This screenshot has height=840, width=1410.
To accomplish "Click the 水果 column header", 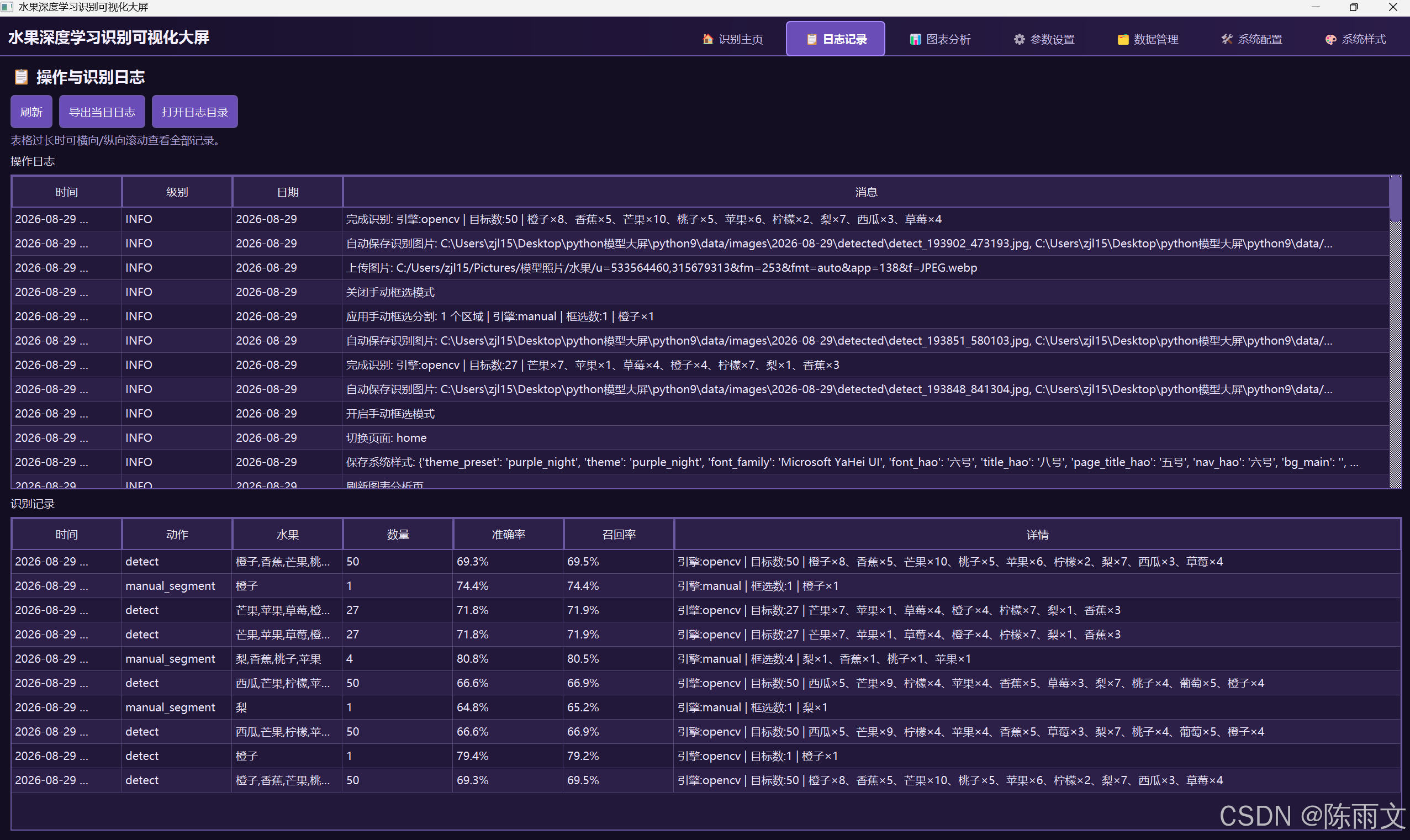I will (288, 535).
